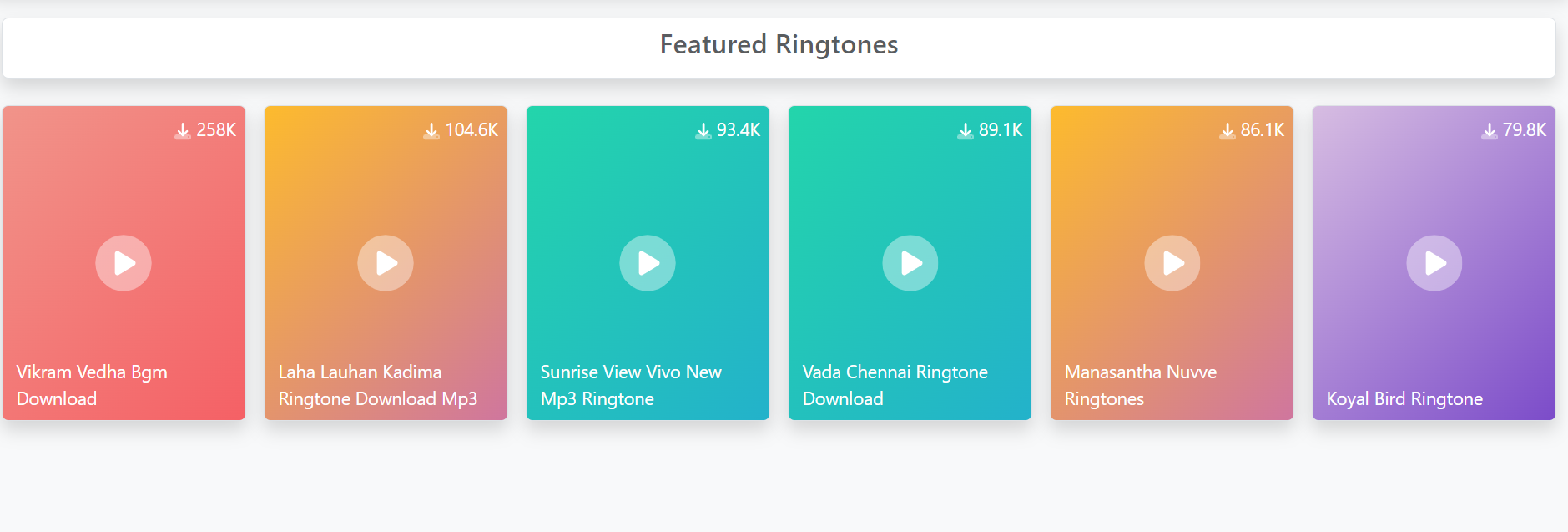Open Koyal Bird Ringtone title link
The width and height of the screenshot is (1568, 532).
point(1404,398)
